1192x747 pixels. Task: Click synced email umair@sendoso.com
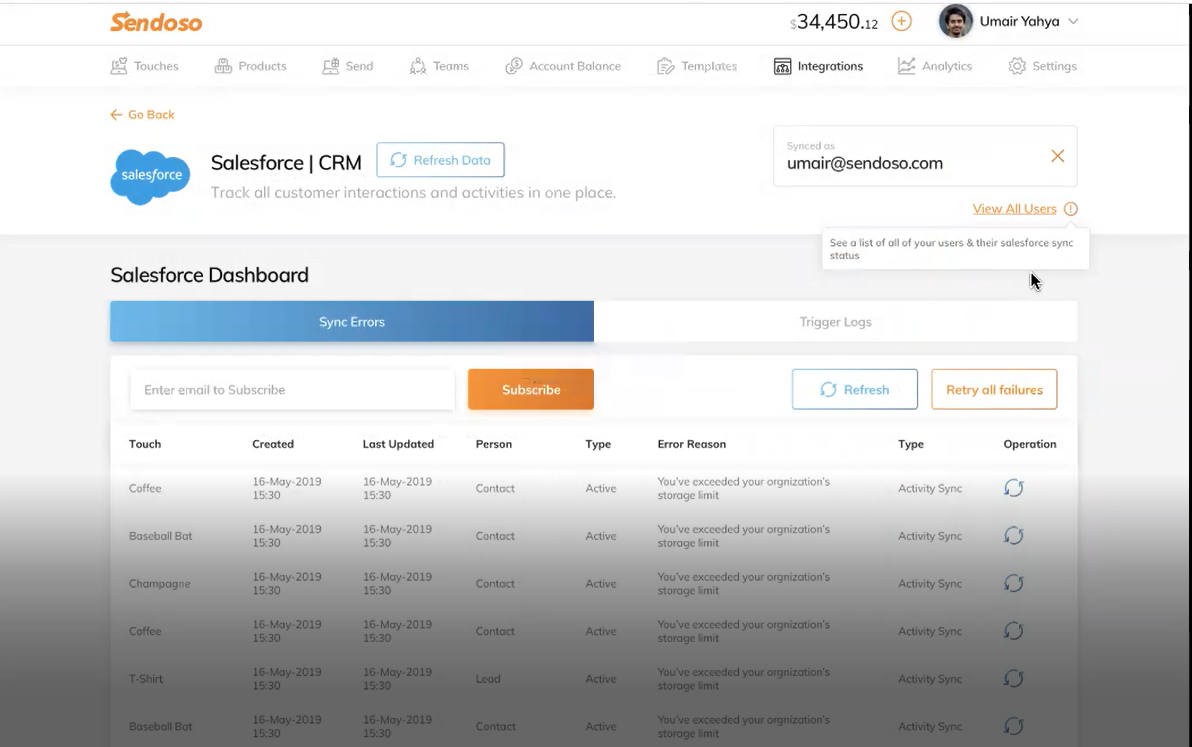[x=864, y=163]
